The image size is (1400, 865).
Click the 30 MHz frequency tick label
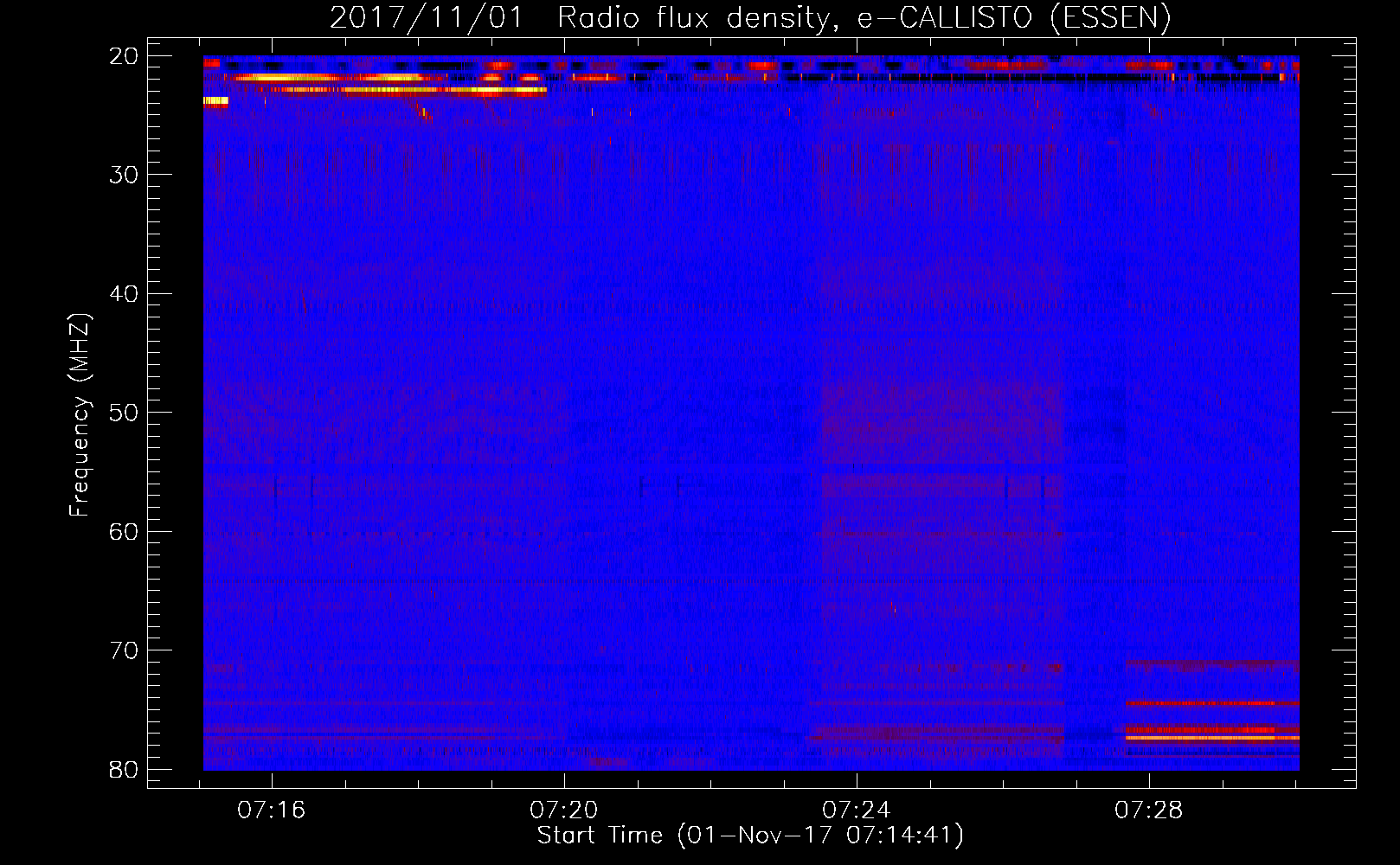point(124,175)
